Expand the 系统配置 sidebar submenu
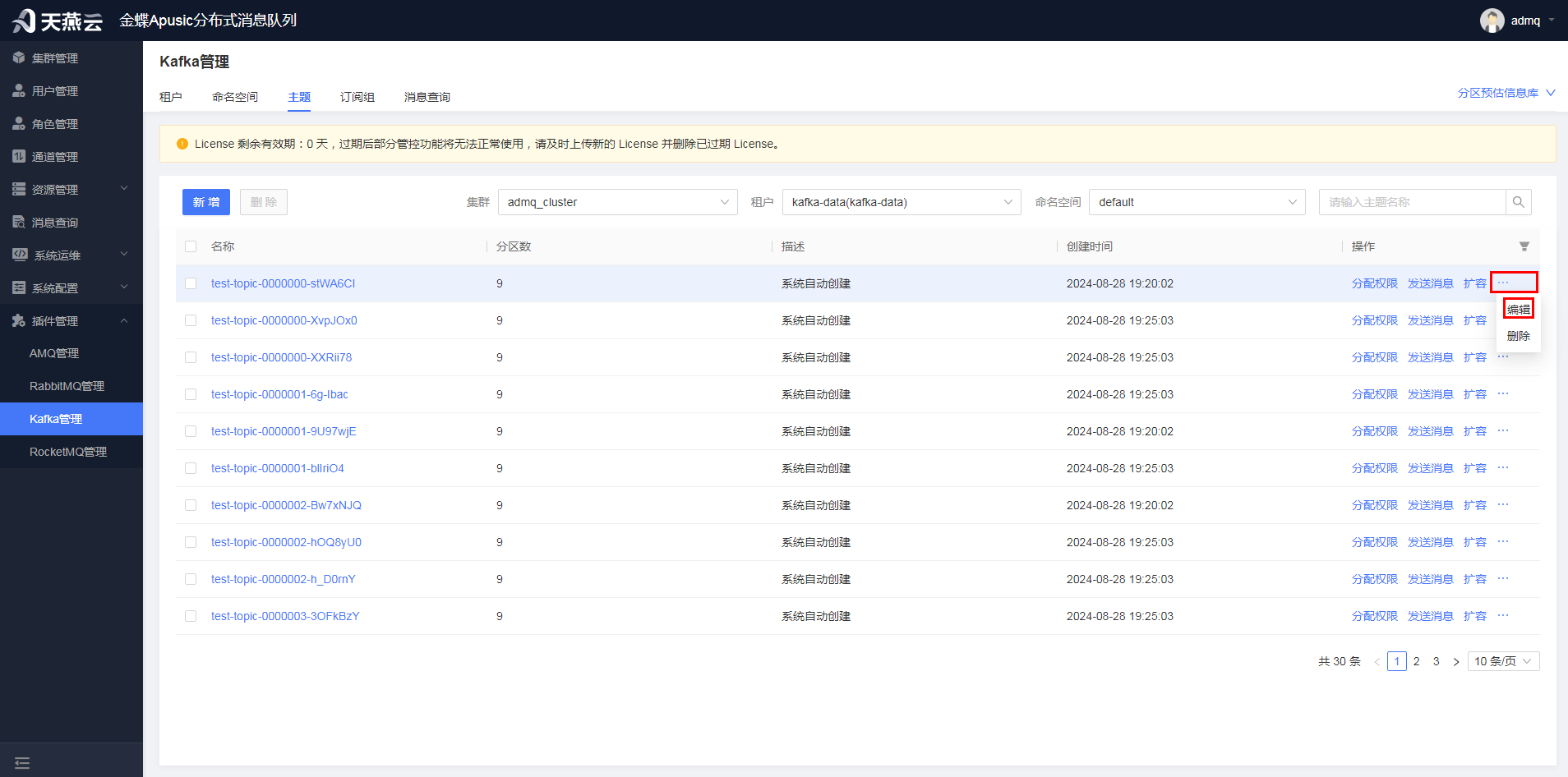 (124, 287)
